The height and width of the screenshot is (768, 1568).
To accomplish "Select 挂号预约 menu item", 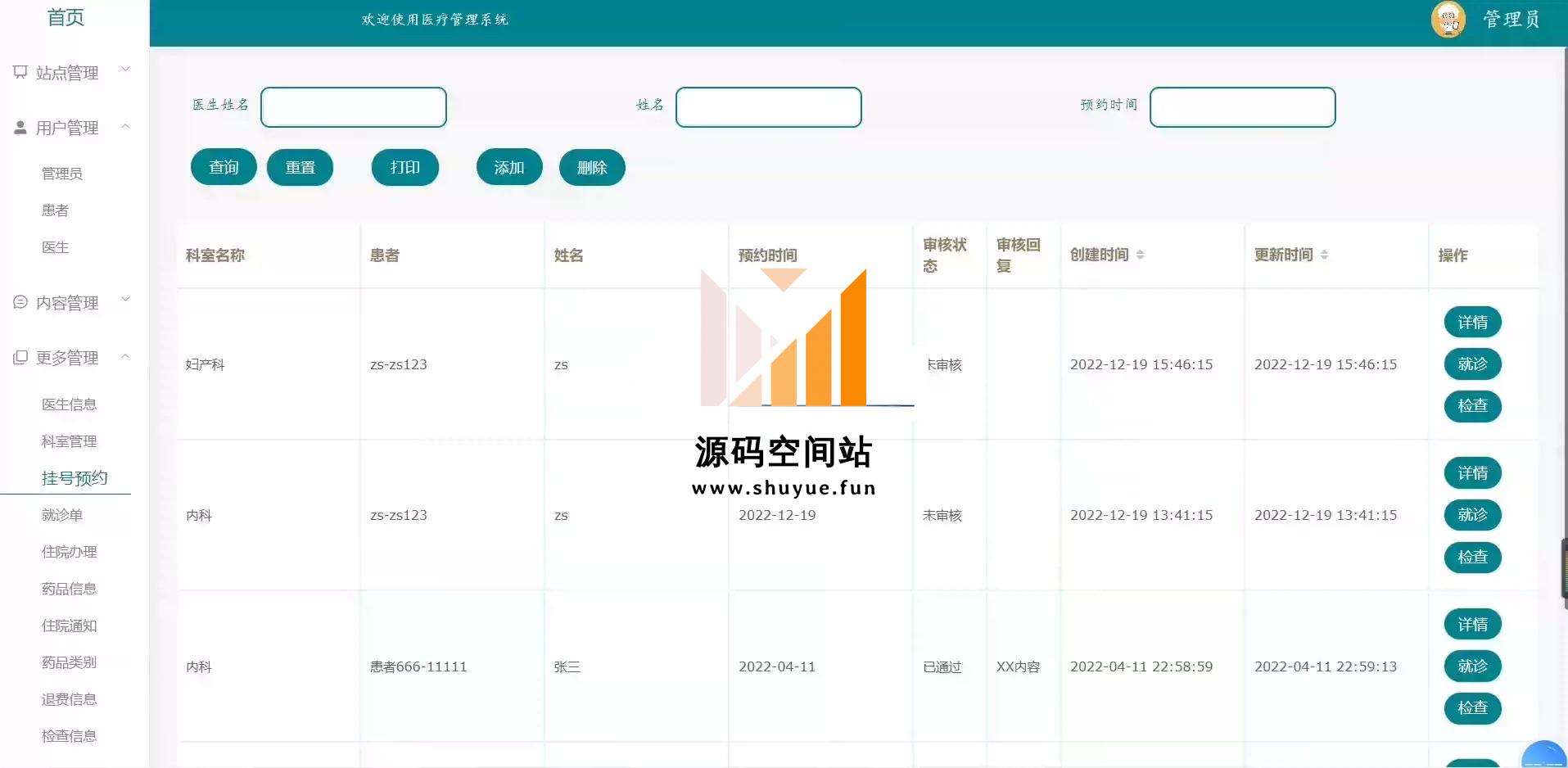I will pos(75,478).
